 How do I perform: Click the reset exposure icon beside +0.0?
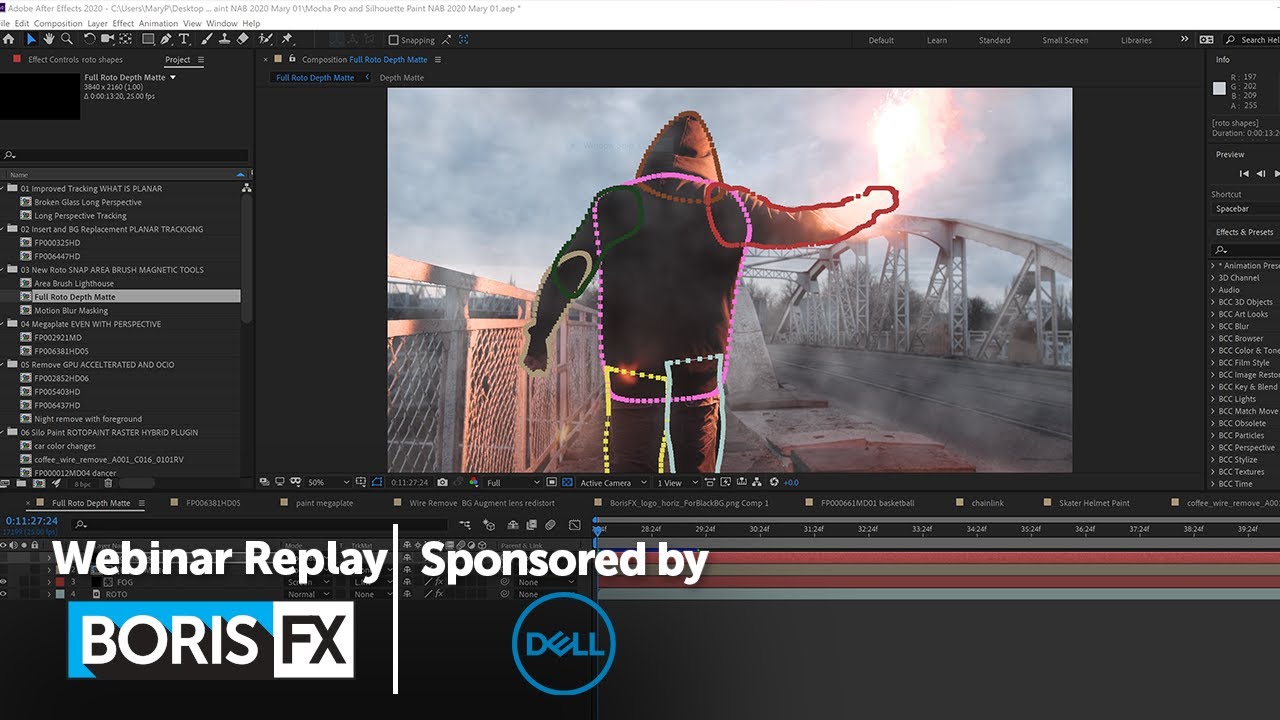click(773, 483)
